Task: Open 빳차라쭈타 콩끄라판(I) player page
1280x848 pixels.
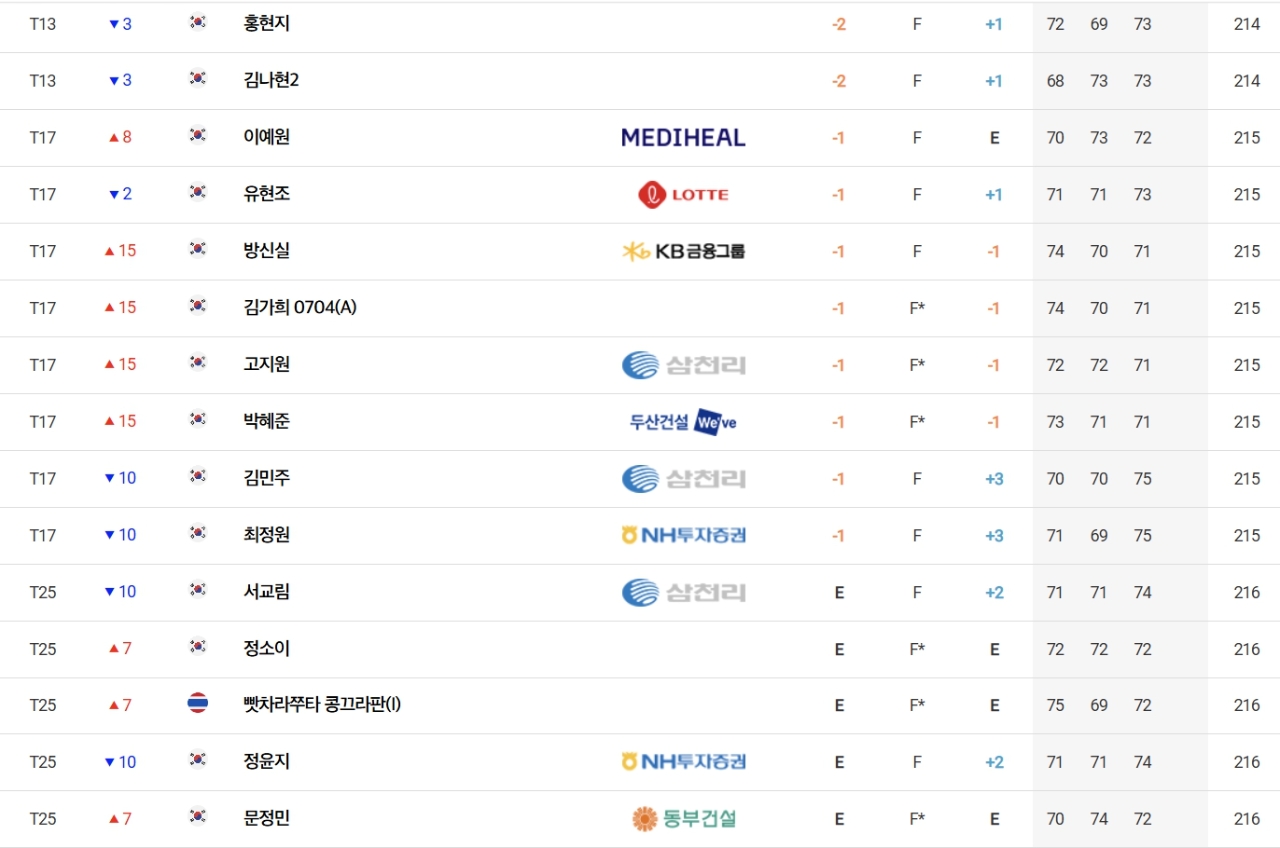Action: [x=321, y=705]
